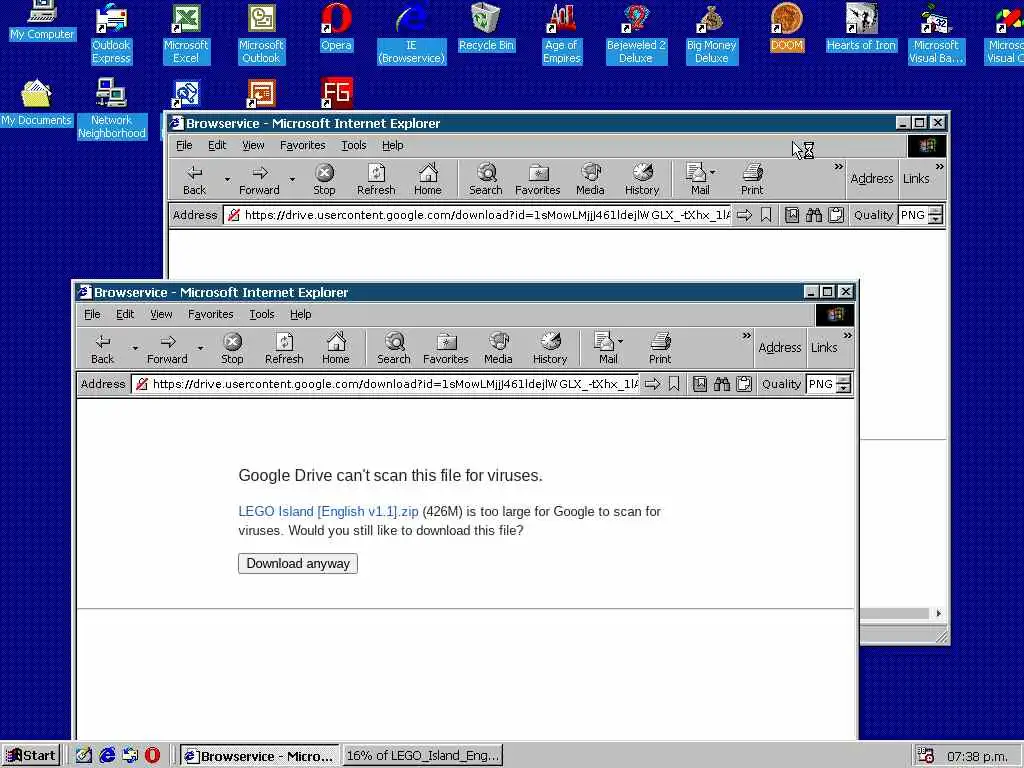This screenshot has width=1024, height=768.
Task: Open View menu in front Browservice window
Action: pos(161,314)
